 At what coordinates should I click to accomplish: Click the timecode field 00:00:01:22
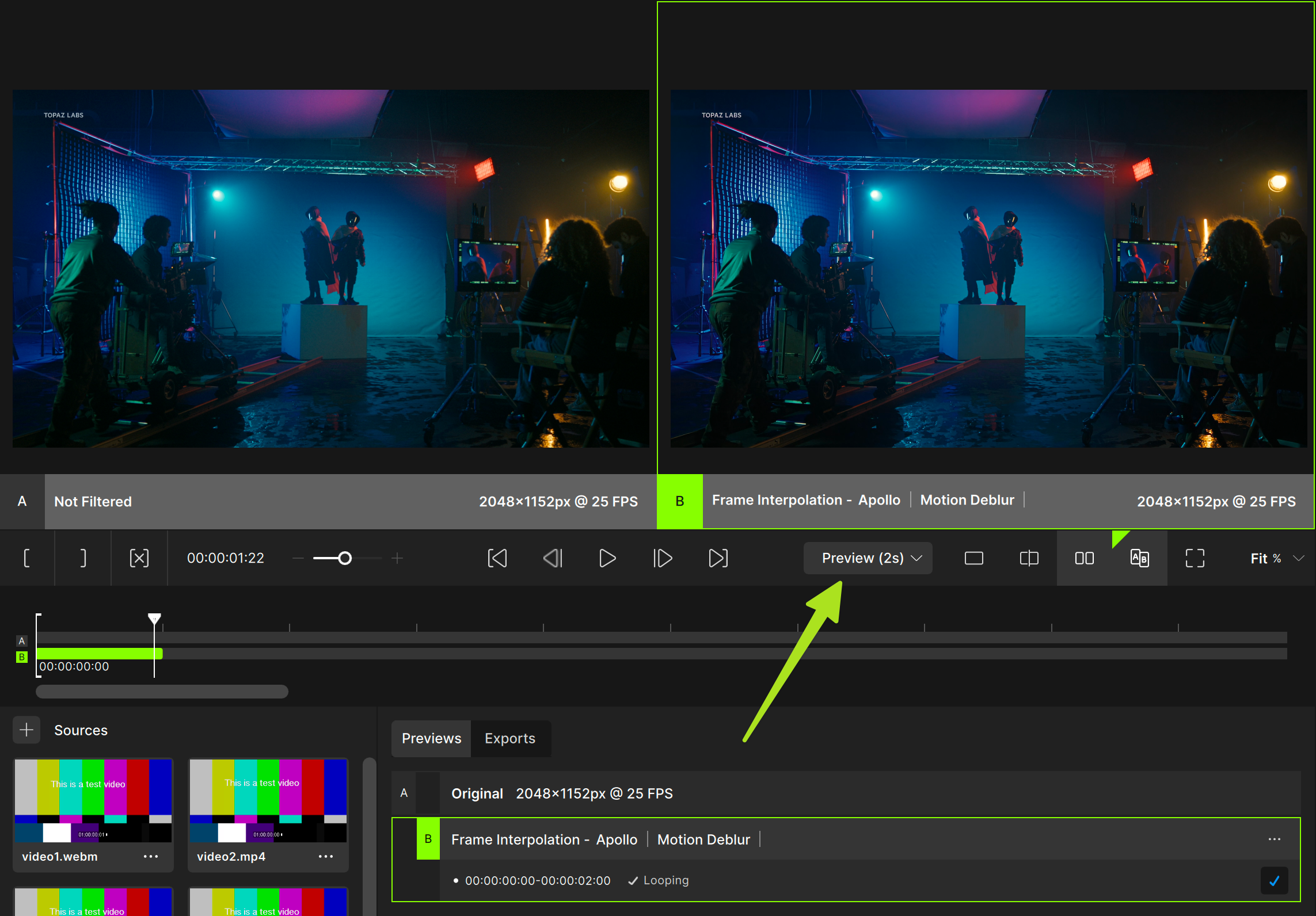pyautogui.click(x=226, y=558)
